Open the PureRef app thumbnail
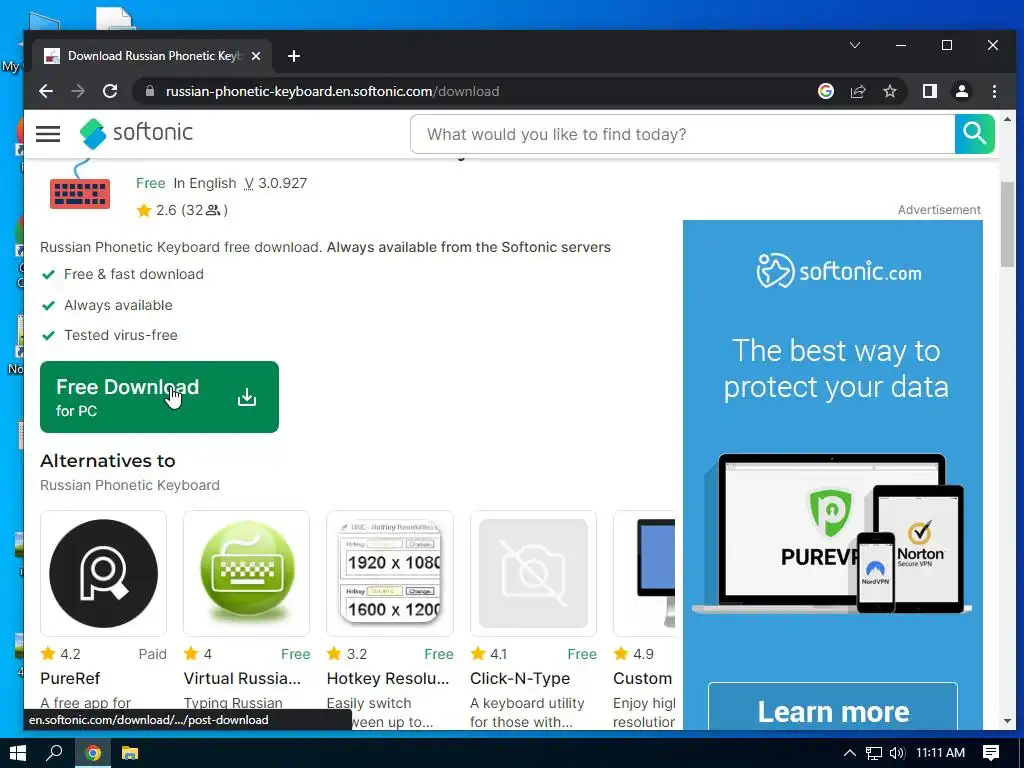Viewport: 1024px width, 768px height. point(103,573)
